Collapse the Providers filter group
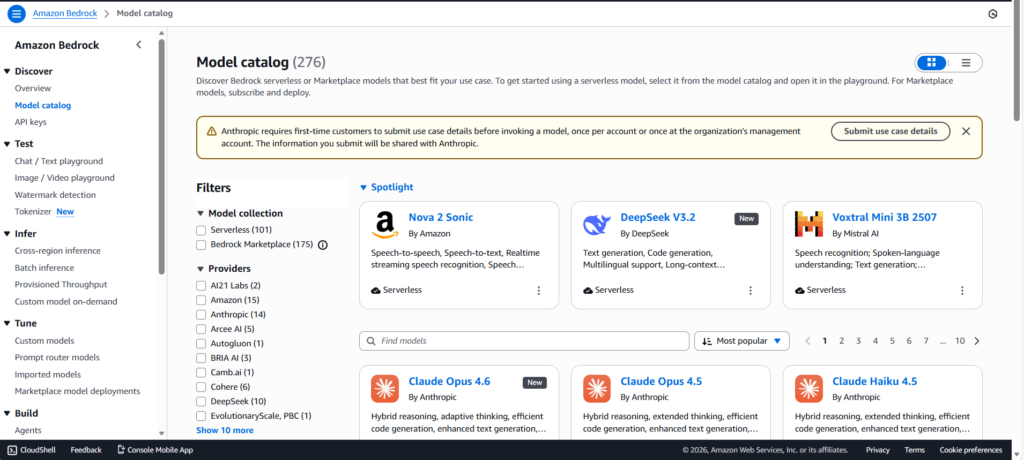Image resolution: width=1024 pixels, height=460 pixels. point(200,269)
